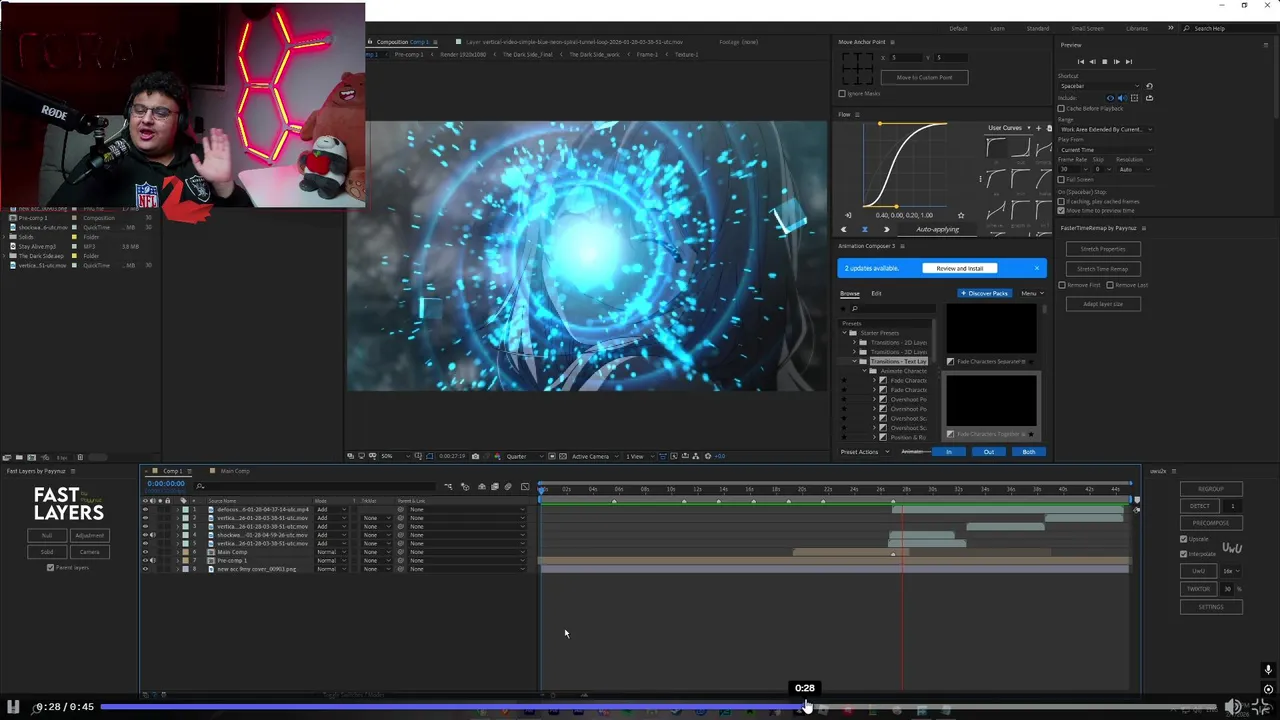Open Play From Current Time dropdown

(x=1105, y=150)
